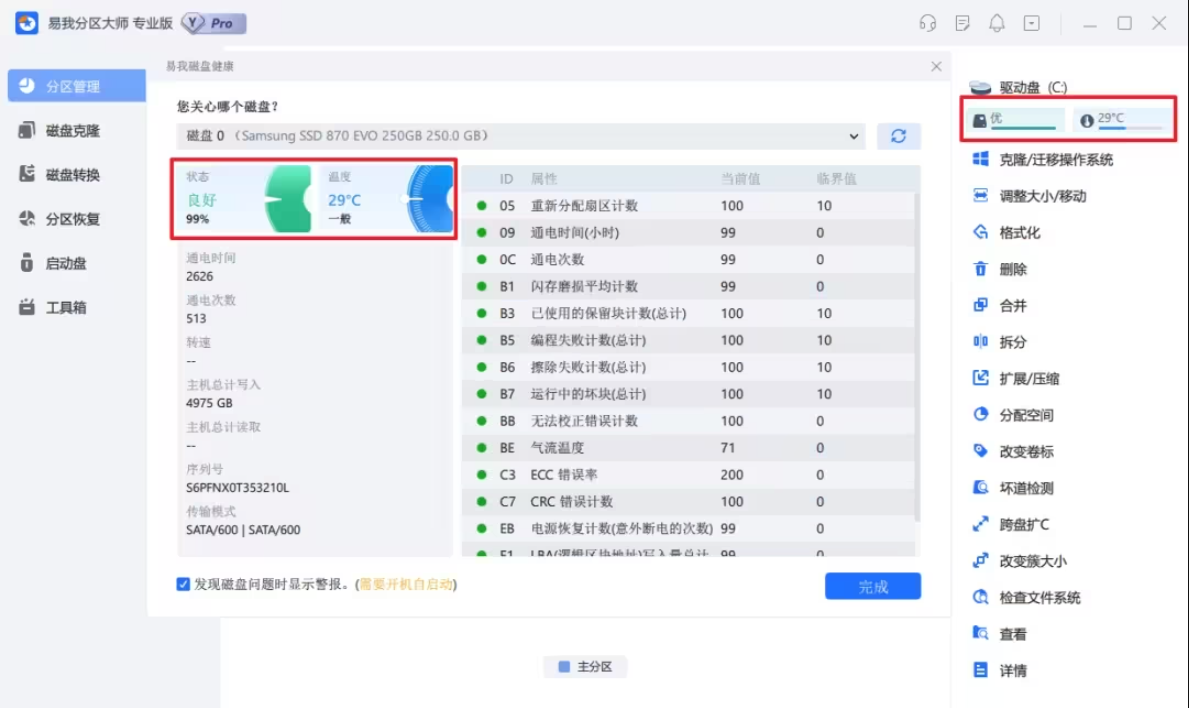Select row 09 通电时间(小时)
The width and height of the screenshot is (1189, 708).
[x=689, y=233]
